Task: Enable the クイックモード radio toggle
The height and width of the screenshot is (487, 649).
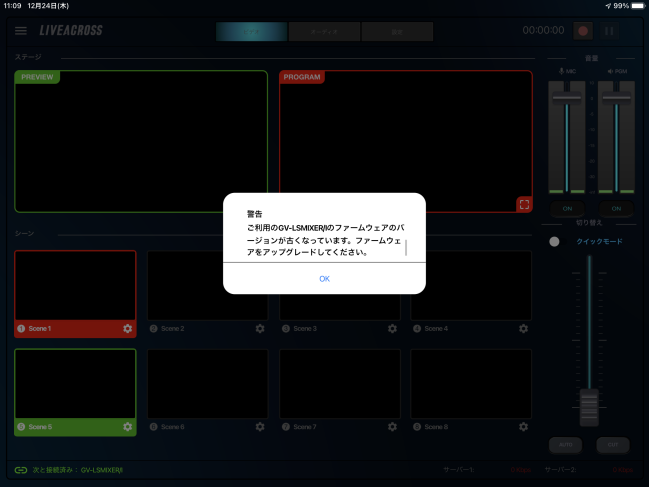Action: click(554, 242)
